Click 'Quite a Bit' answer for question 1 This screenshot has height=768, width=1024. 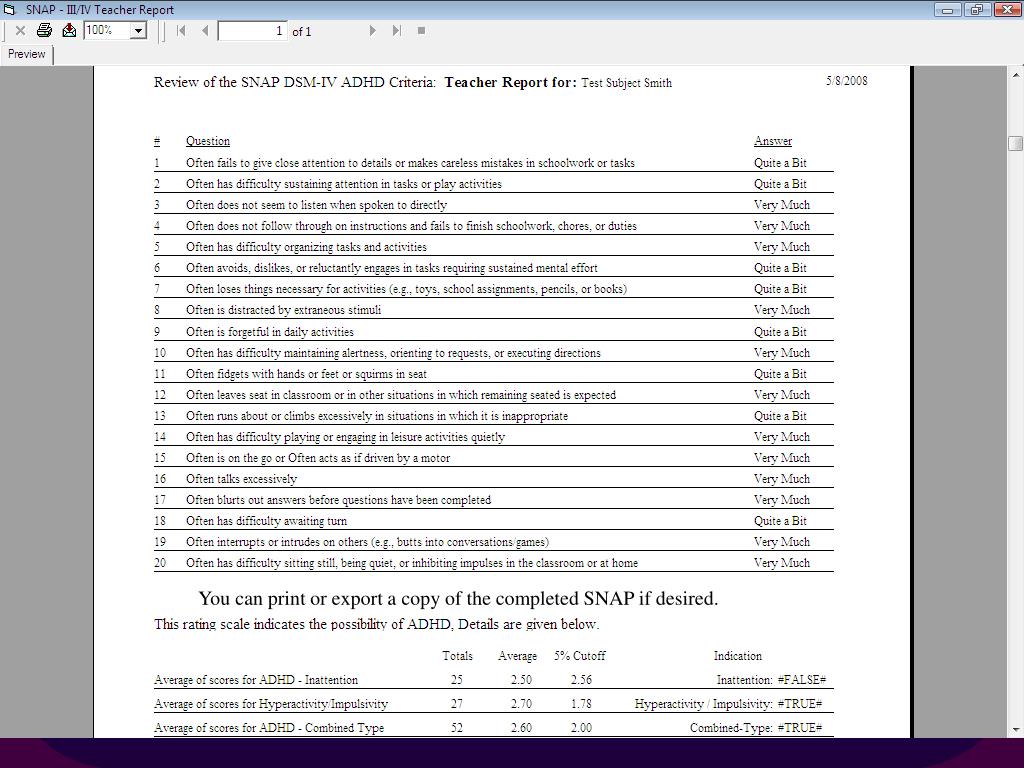click(780, 163)
